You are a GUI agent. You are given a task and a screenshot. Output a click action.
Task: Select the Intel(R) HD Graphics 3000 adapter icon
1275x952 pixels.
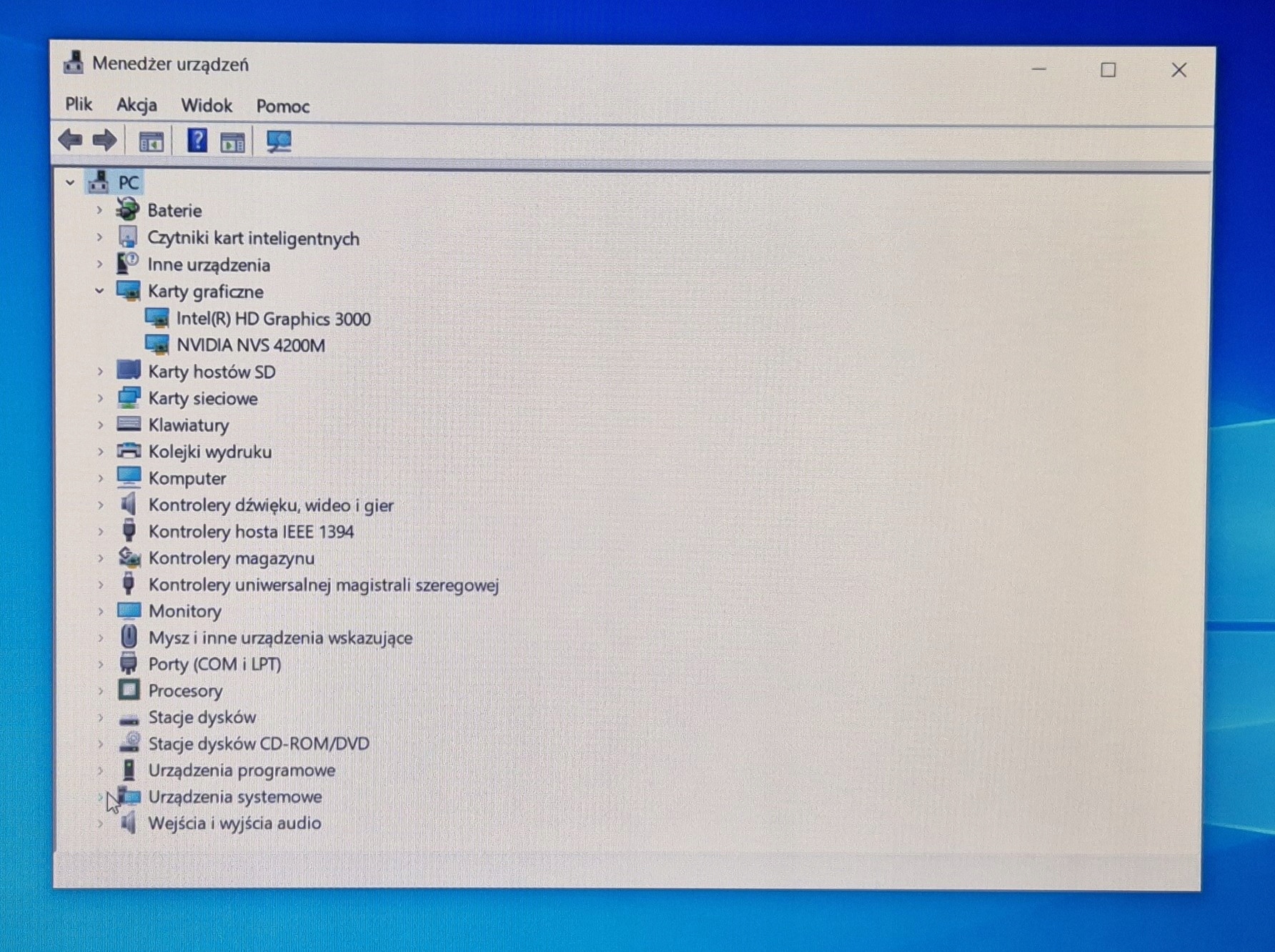coord(157,318)
